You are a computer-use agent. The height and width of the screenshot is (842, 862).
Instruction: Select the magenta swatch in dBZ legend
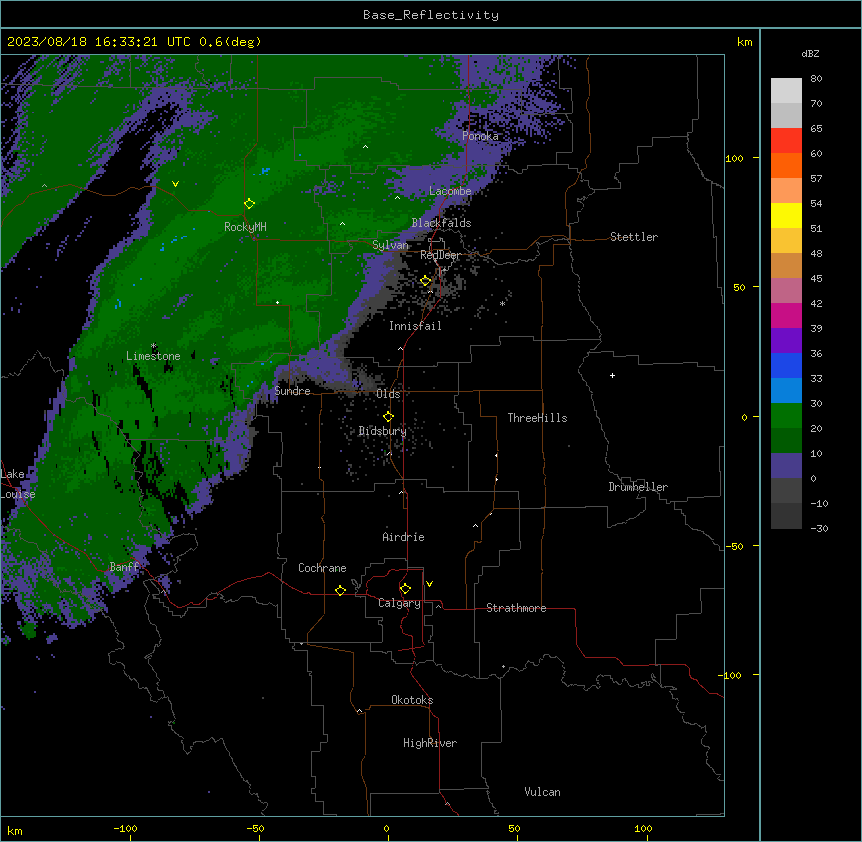tap(786, 315)
